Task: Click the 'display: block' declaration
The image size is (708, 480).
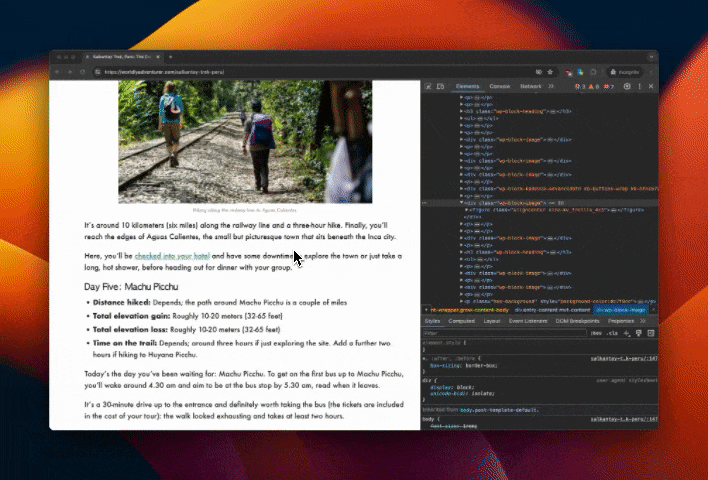Action: 452,387
